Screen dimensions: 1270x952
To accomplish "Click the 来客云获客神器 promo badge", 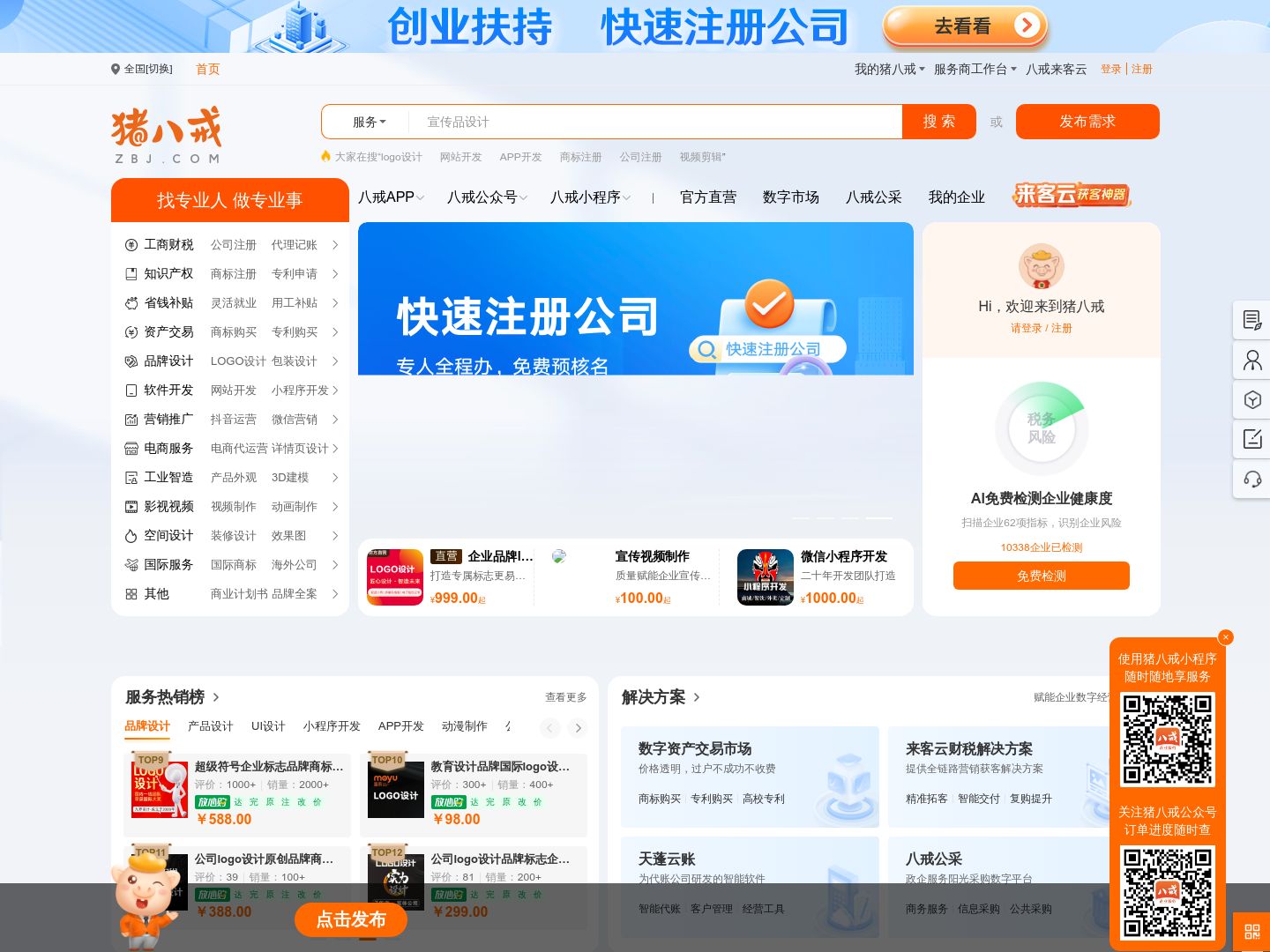I will point(1072,195).
